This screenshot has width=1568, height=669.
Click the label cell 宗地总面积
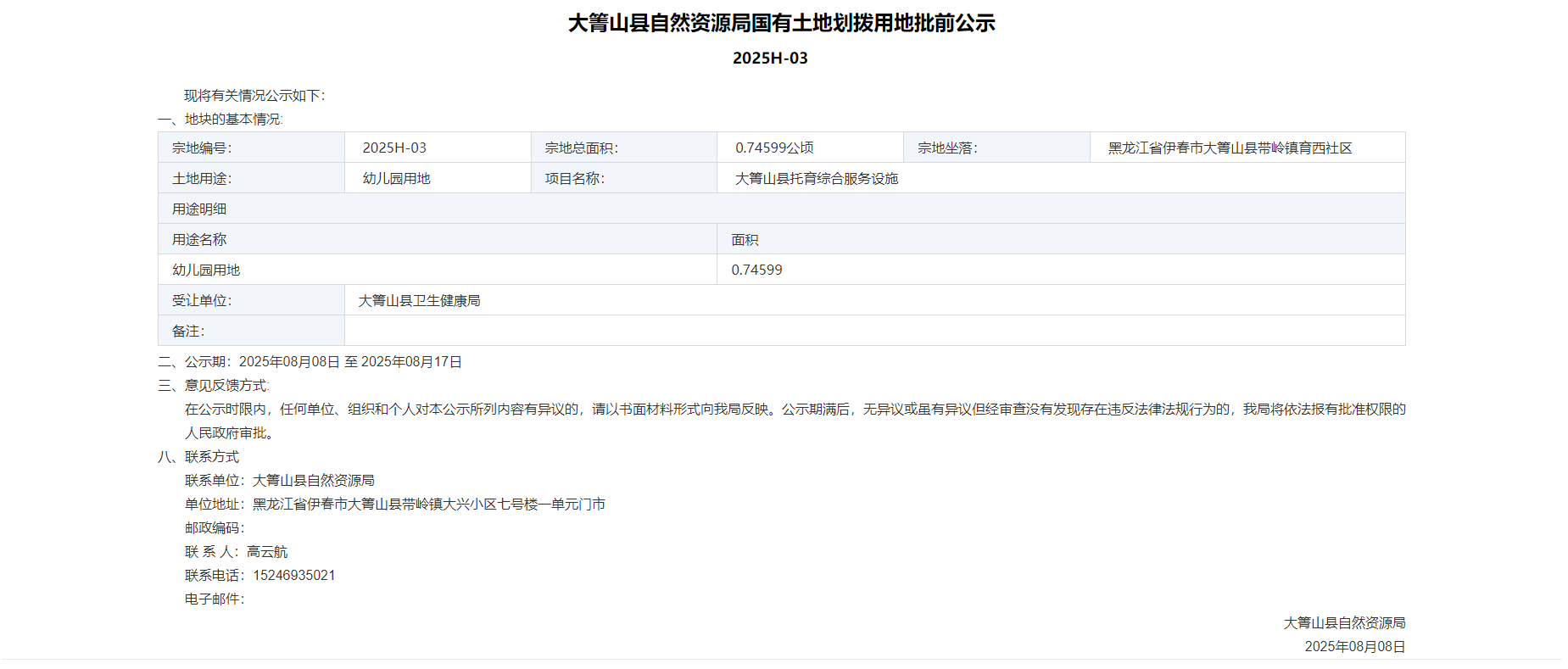[624, 148]
